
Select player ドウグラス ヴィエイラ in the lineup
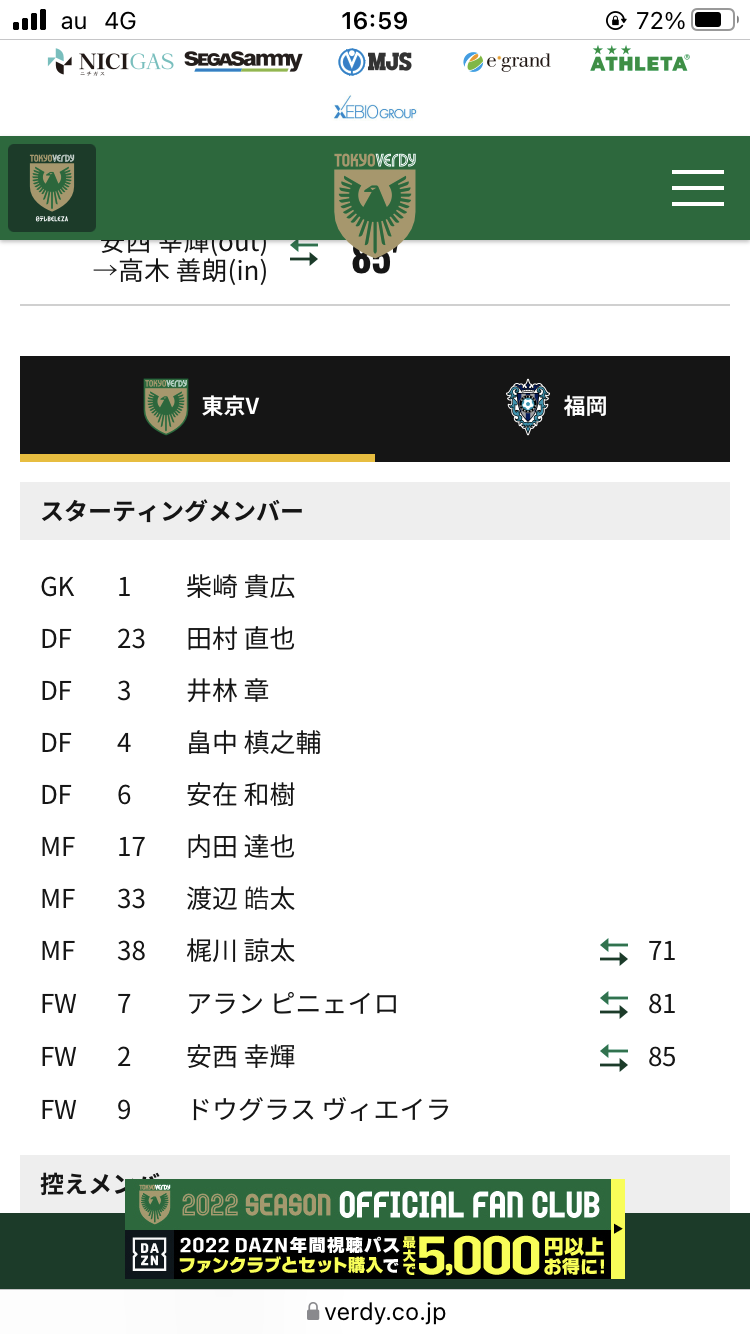tap(318, 1109)
